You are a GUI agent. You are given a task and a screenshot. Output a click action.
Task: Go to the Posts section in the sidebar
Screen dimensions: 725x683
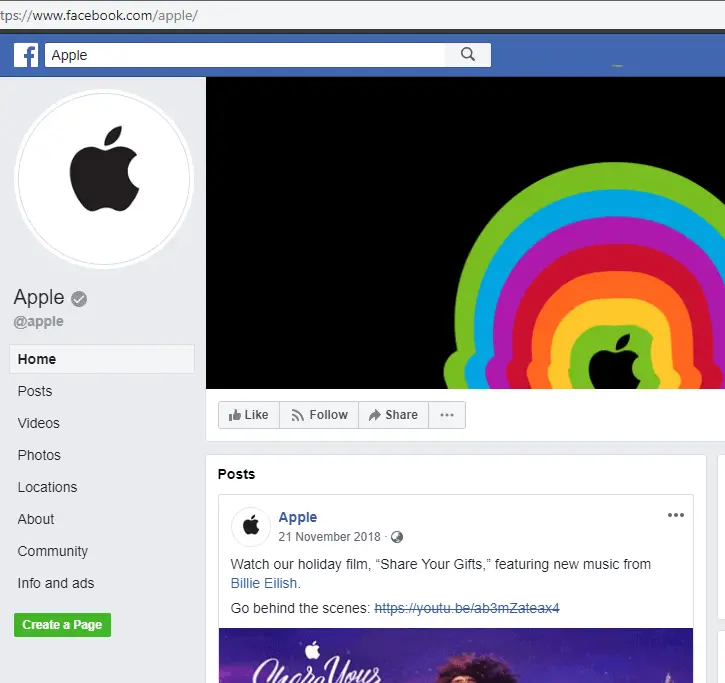[35, 391]
